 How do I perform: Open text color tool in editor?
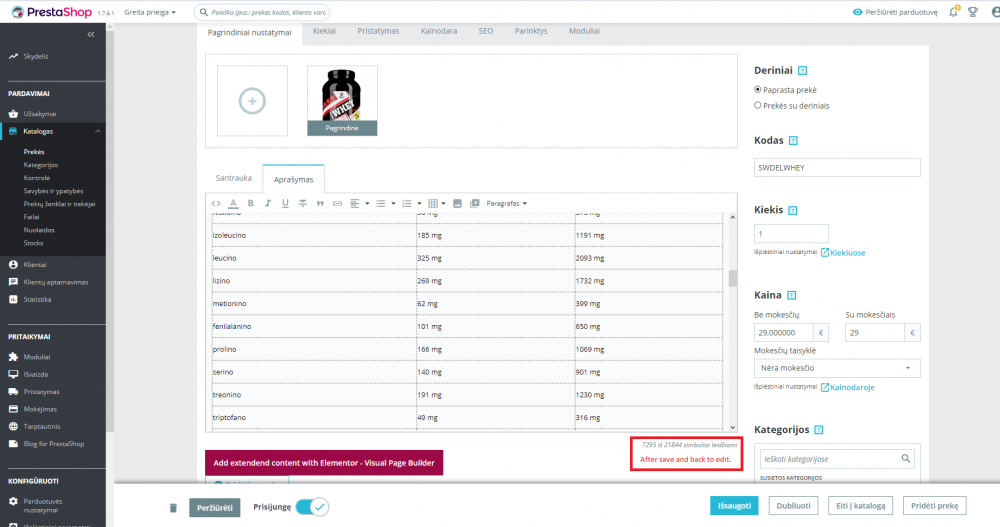coord(233,204)
